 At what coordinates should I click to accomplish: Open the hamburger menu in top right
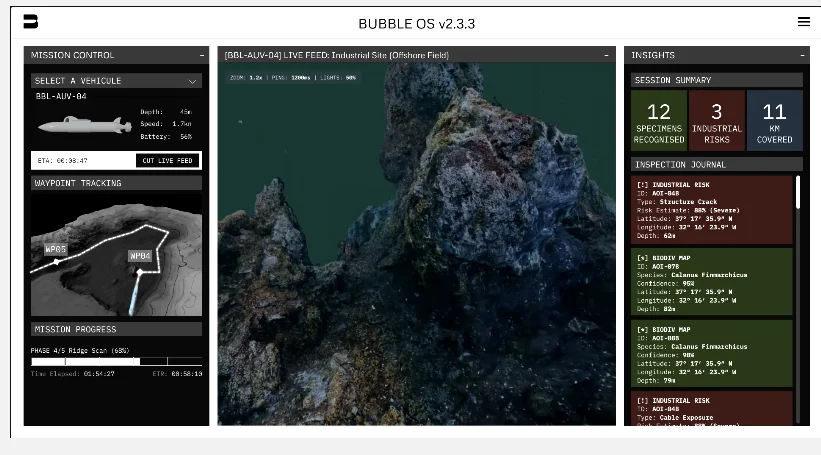(803, 22)
